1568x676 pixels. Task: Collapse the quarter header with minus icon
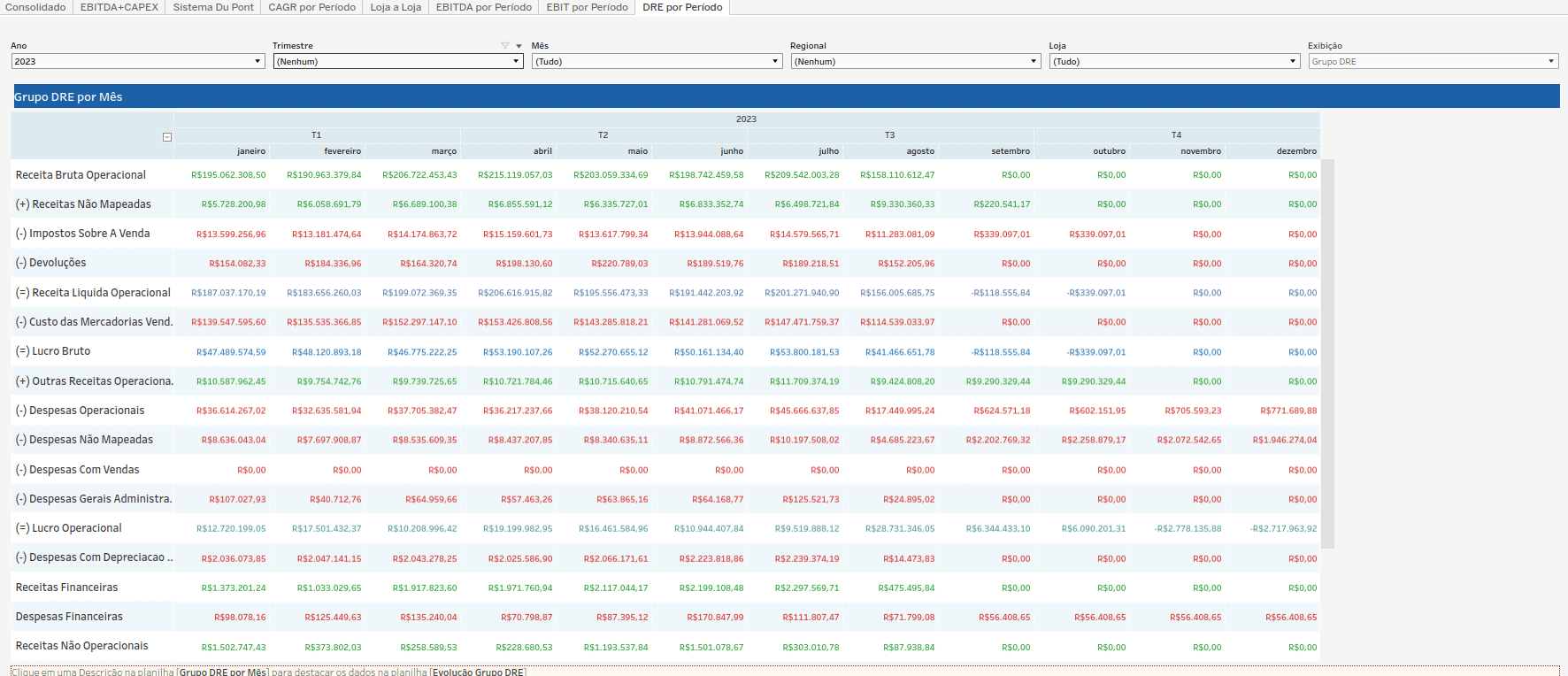[x=167, y=137]
